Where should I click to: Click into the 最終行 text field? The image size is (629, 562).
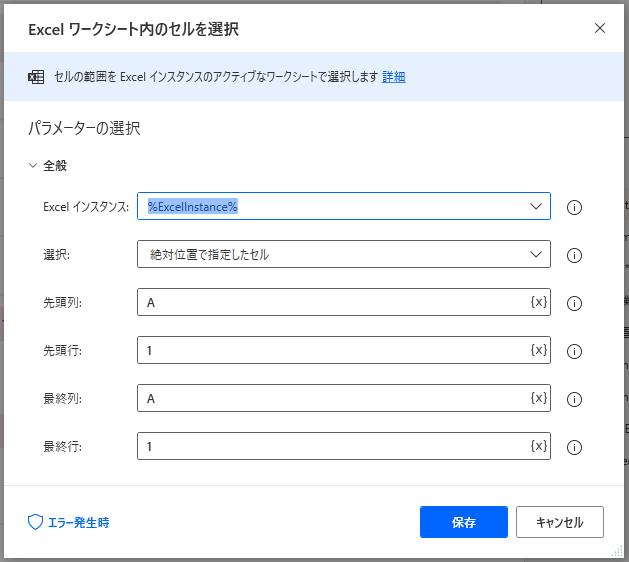330,446
